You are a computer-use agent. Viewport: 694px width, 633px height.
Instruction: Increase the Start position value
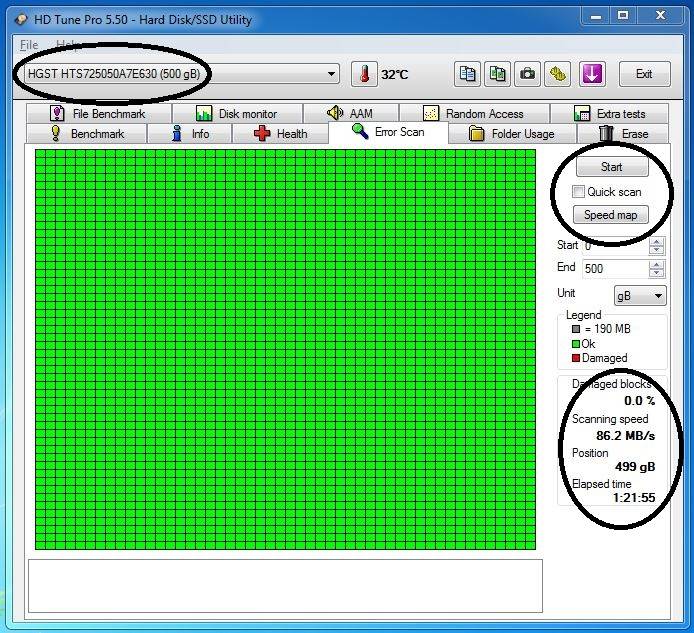pyautogui.click(x=656, y=242)
